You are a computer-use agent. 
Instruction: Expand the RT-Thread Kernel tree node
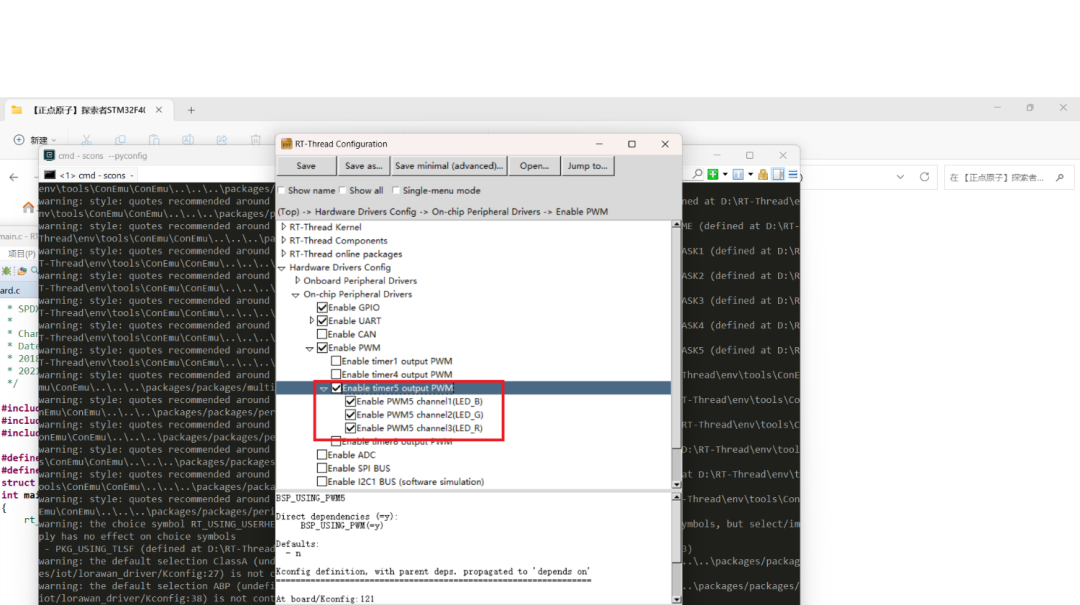click(283, 227)
